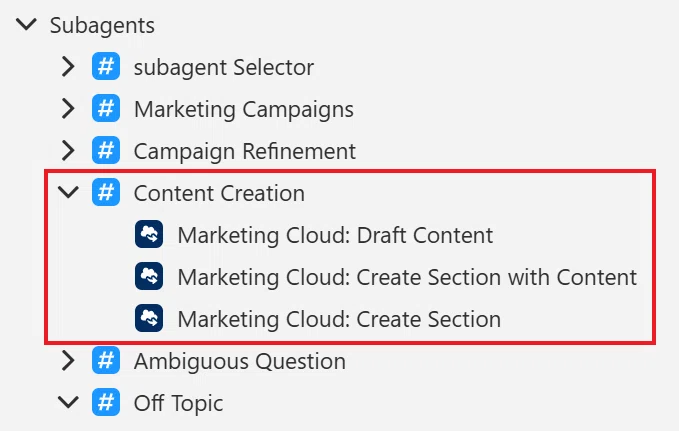Expand the subagent Selector chevron
Image resolution: width=679 pixels, height=431 pixels.
point(68,67)
